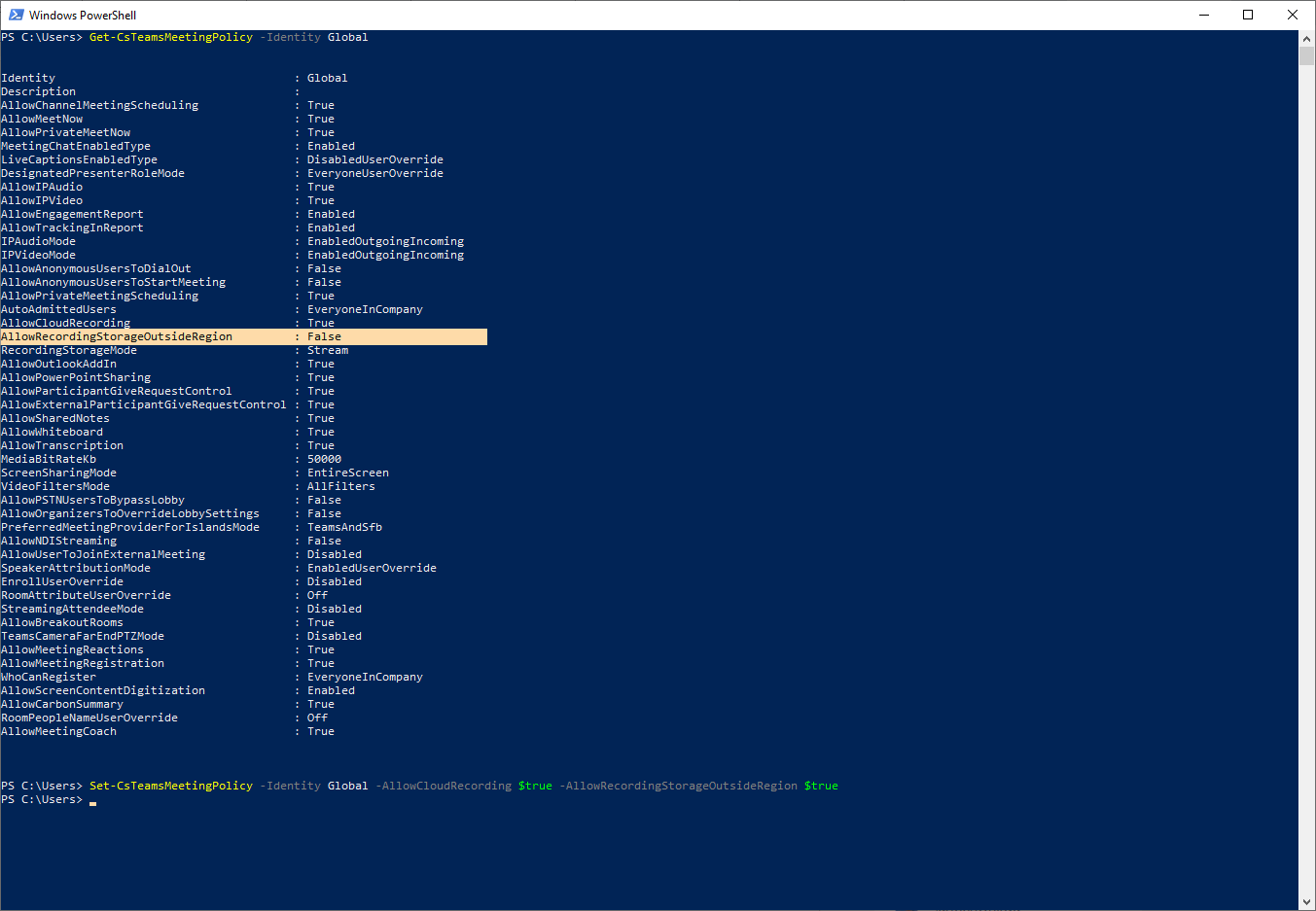The image size is (1316, 911).
Task: Click the final $true parameter value
Action: [x=821, y=786]
